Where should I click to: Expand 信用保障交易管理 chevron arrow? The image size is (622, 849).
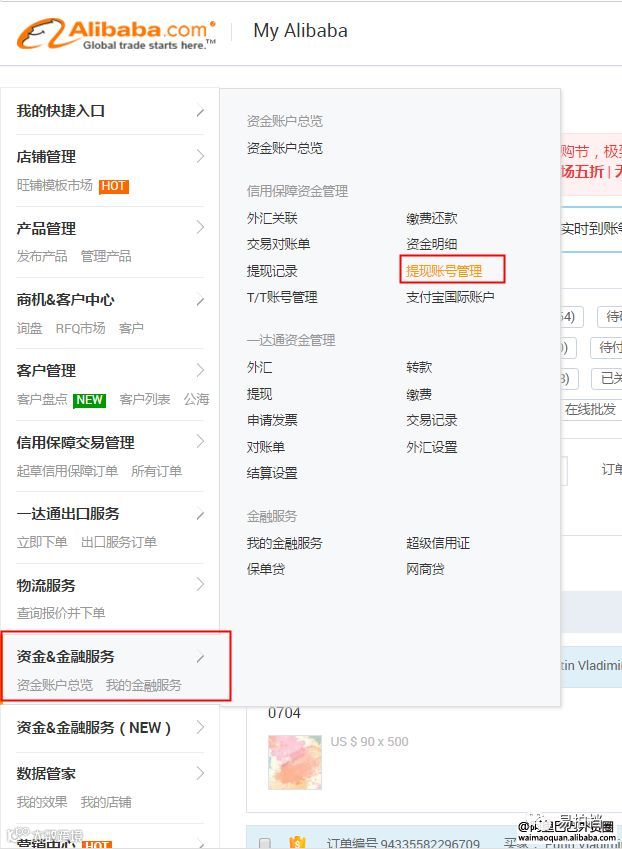200,442
